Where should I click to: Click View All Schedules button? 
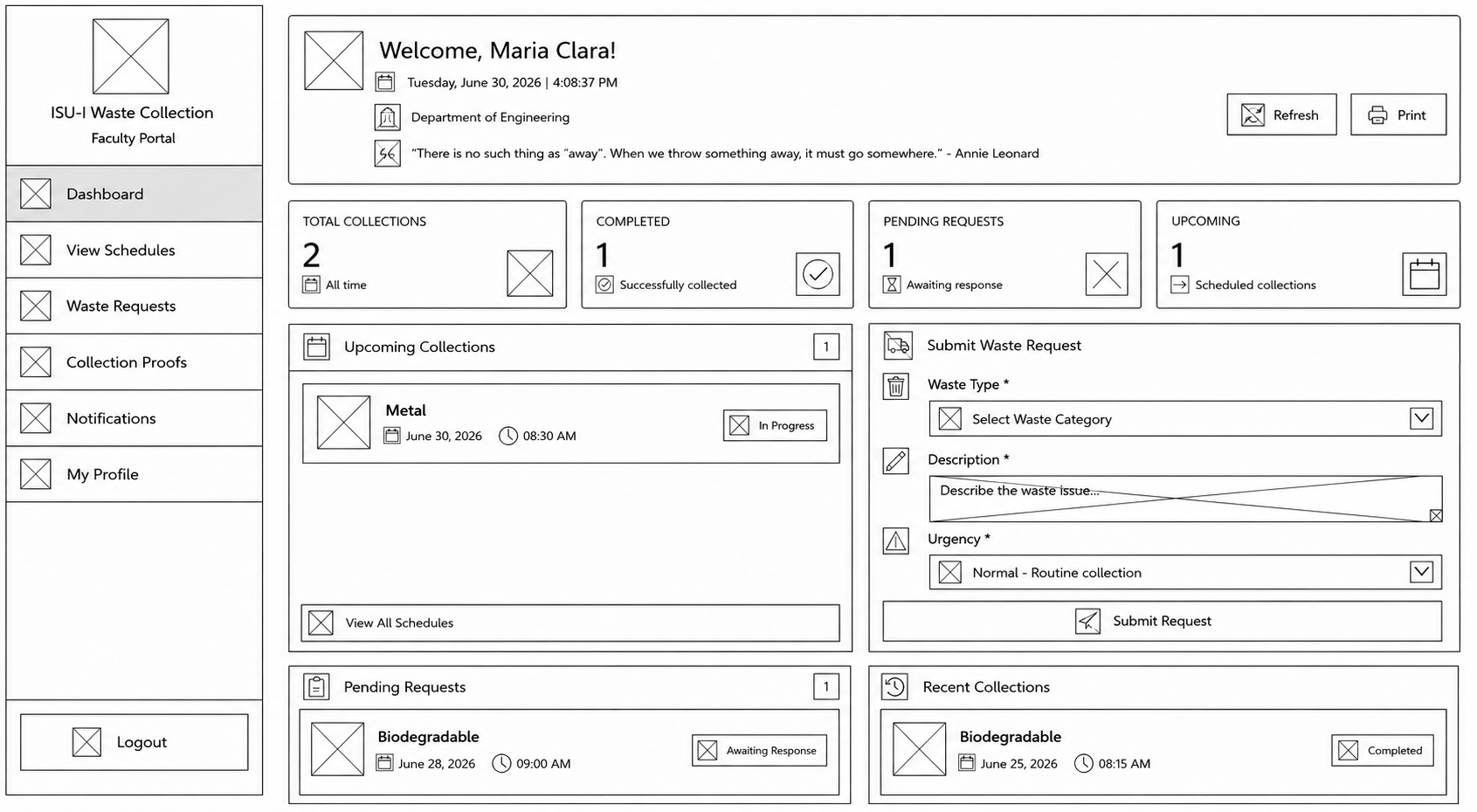[570, 623]
